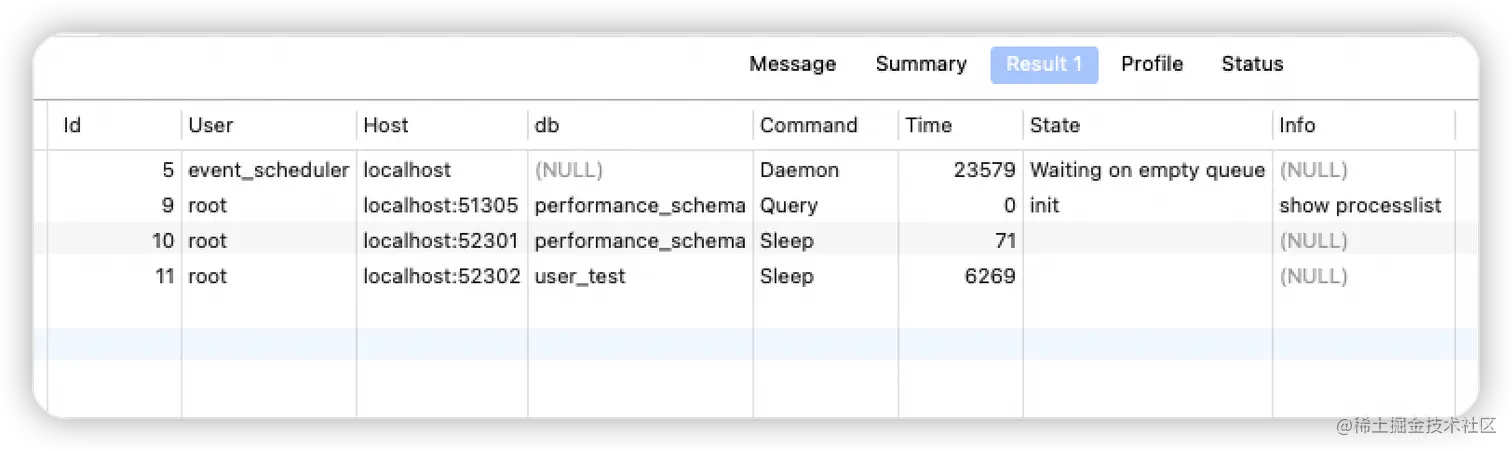
Task: Open the Summary tab
Action: click(921, 64)
